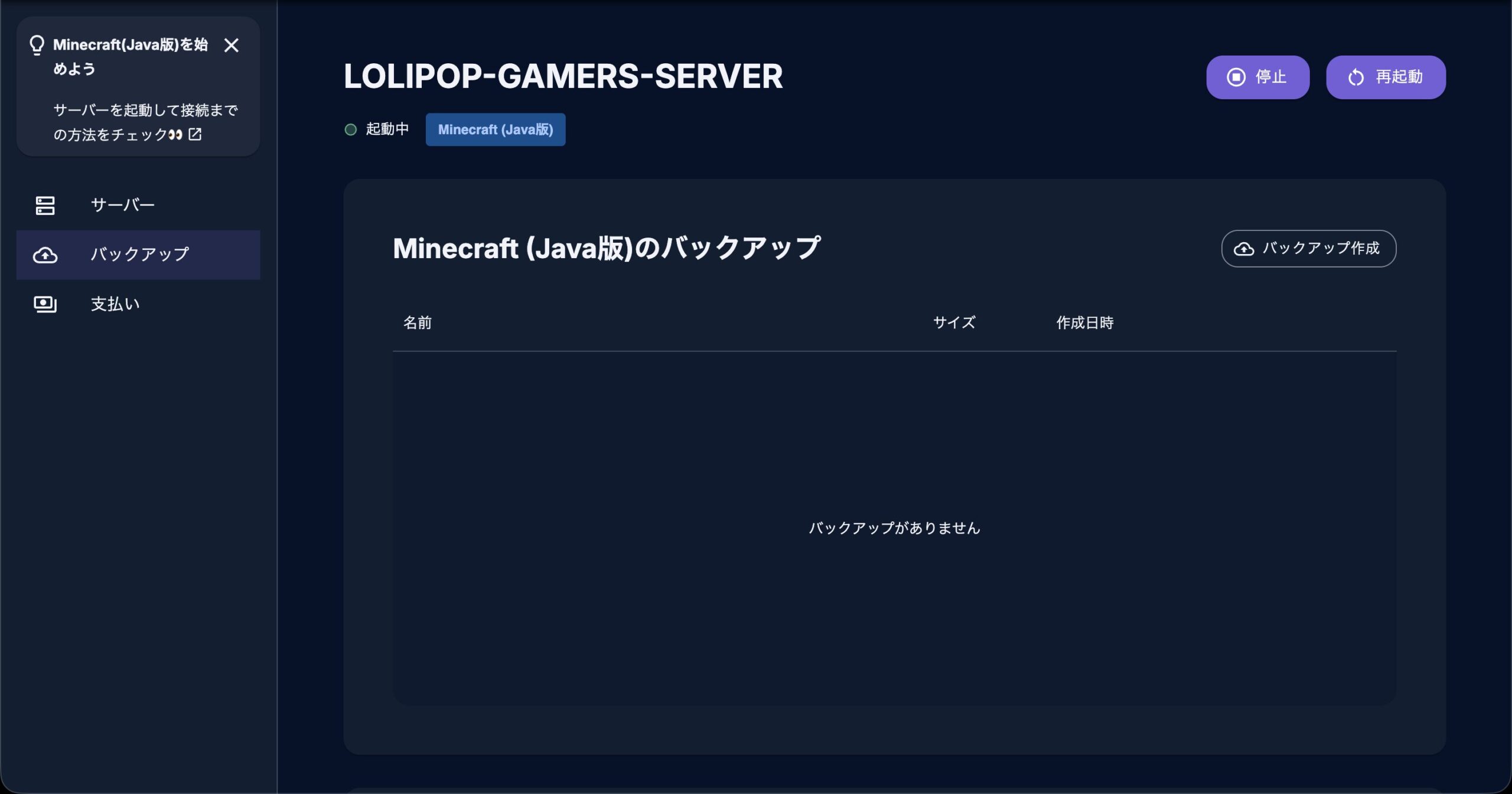This screenshot has height=794, width=1512.
Task: Click the バックアップがありません message
Action: 894,528
